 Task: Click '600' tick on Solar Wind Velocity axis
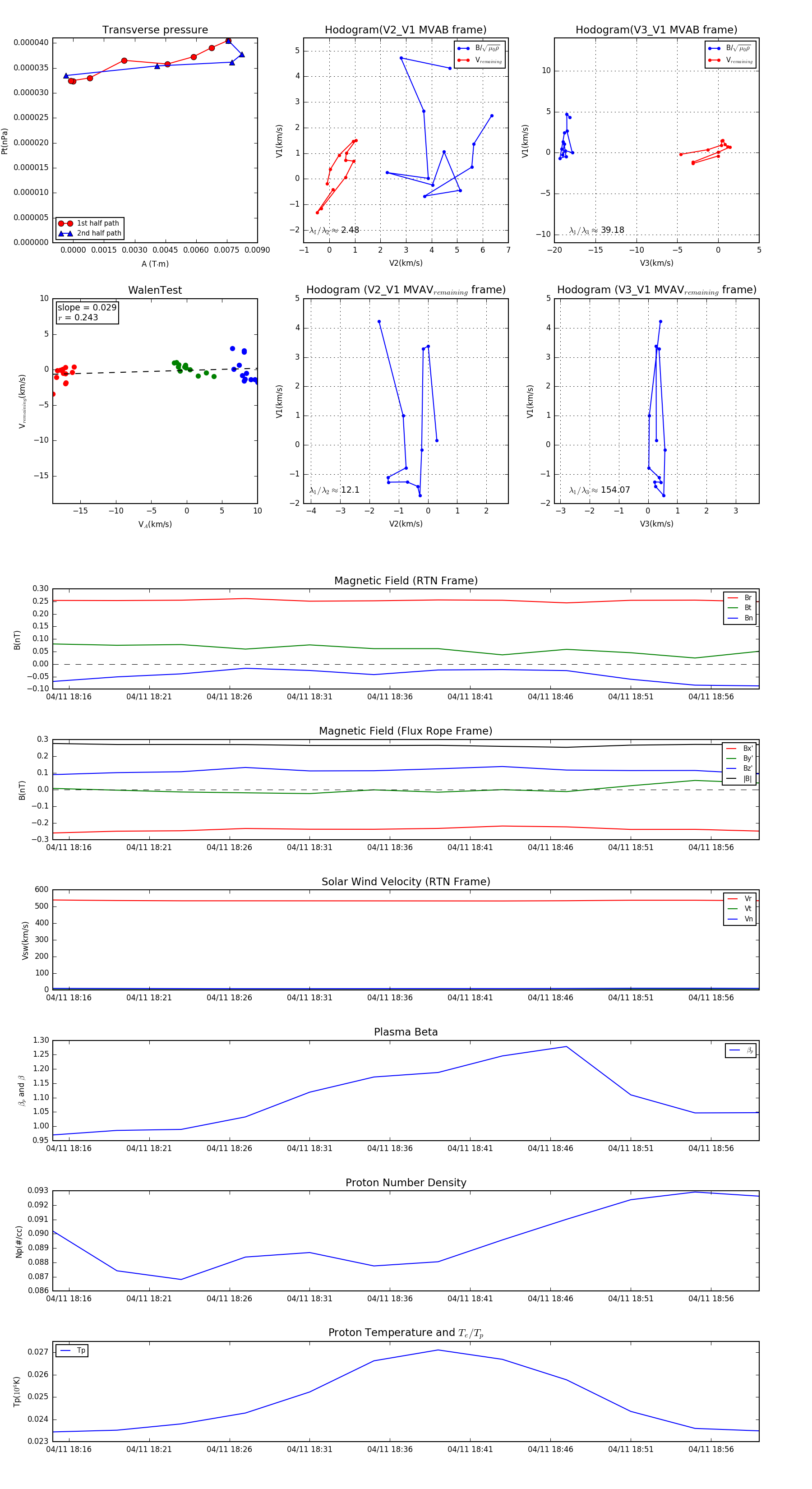(42, 890)
